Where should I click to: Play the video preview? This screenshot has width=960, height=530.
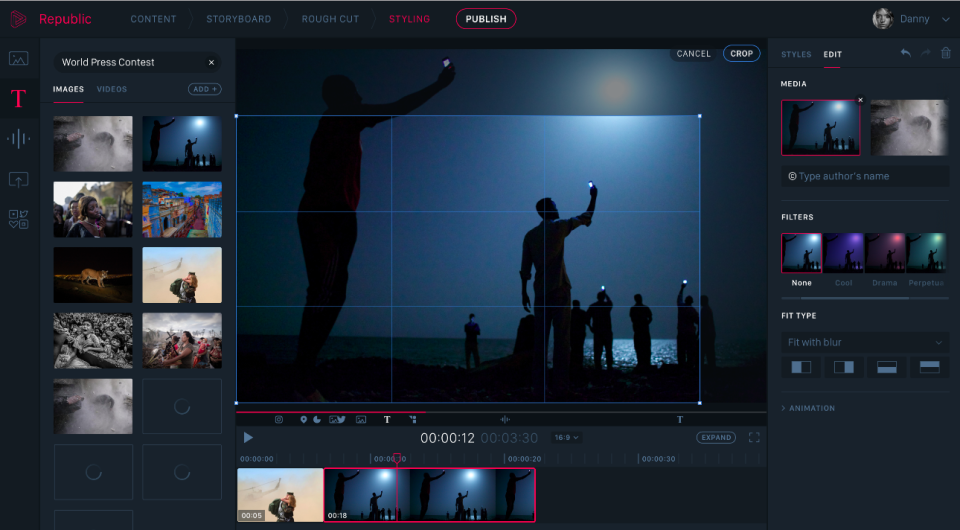[x=248, y=438]
